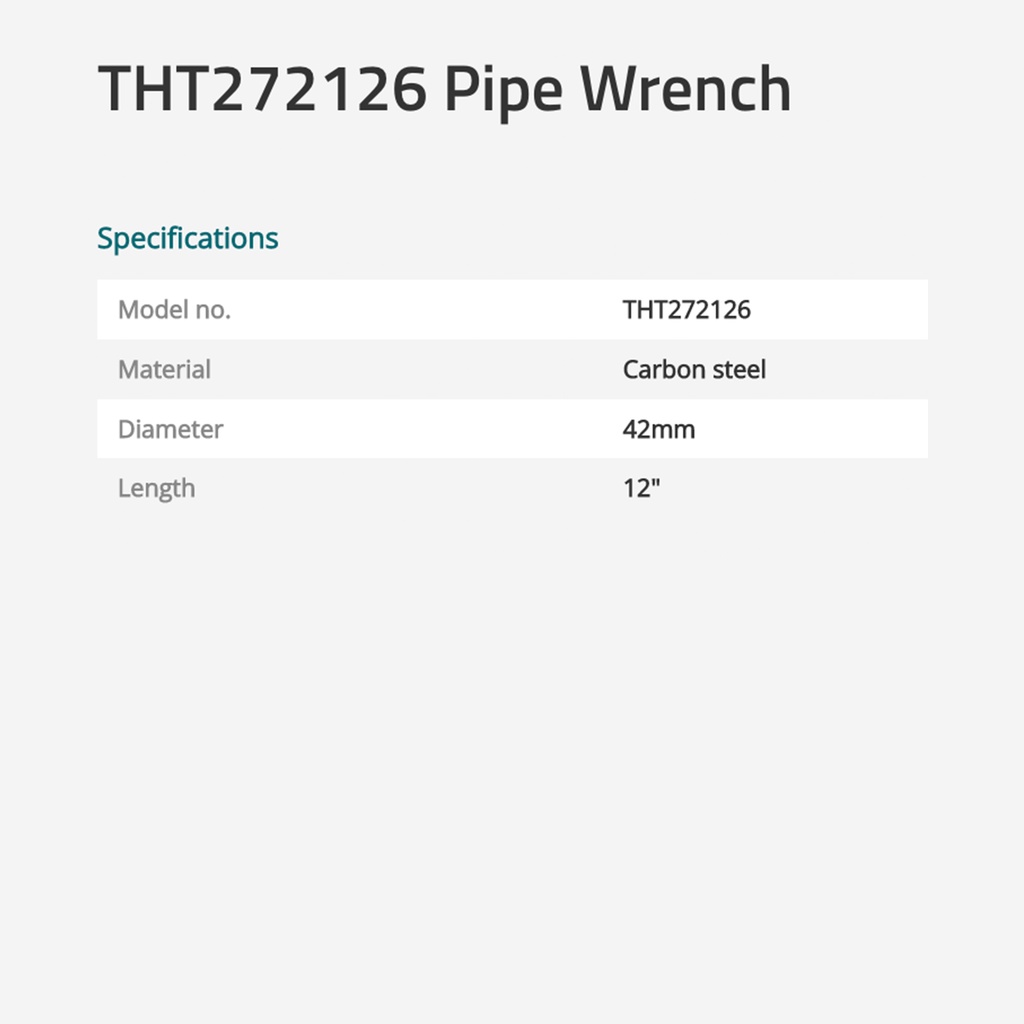Click the THT272126 model number in page title
Viewport: 1024px width, 1024px height.
click(262, 90)
